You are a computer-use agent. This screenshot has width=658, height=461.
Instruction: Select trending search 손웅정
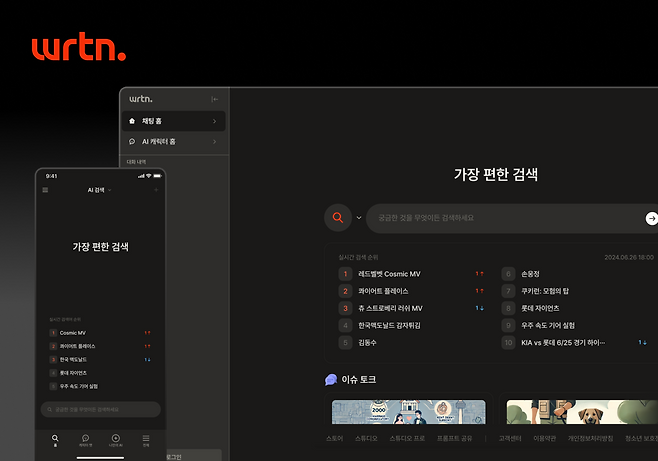pyautogui.click(x=530, y=274)
